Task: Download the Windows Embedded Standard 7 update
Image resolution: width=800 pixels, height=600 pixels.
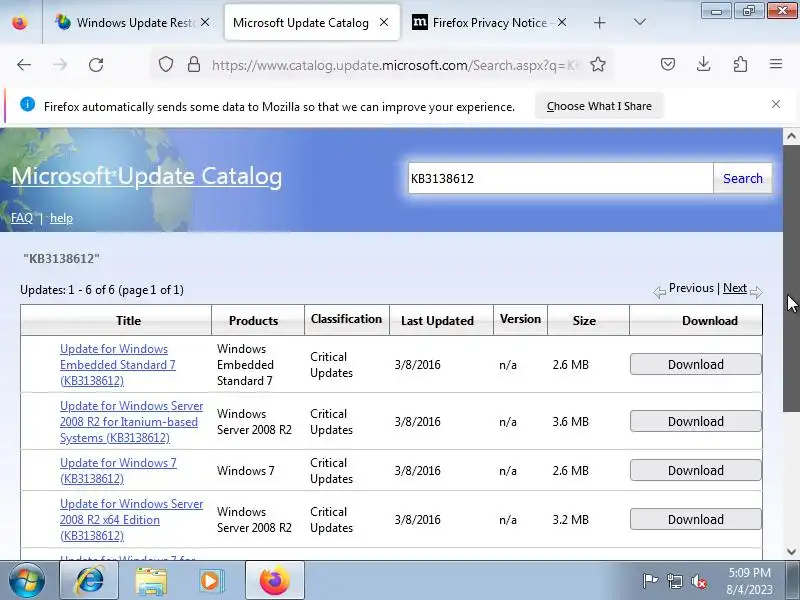Action: coord(695,364)
